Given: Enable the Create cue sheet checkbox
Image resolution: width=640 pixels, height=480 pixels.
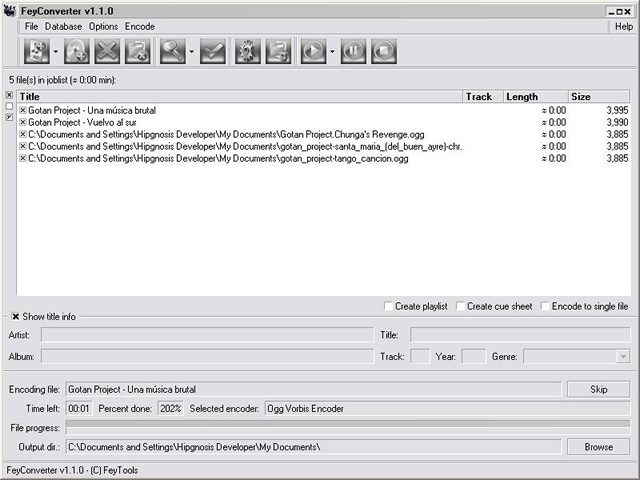Looking at the screenshot, I should coord(461,306).
